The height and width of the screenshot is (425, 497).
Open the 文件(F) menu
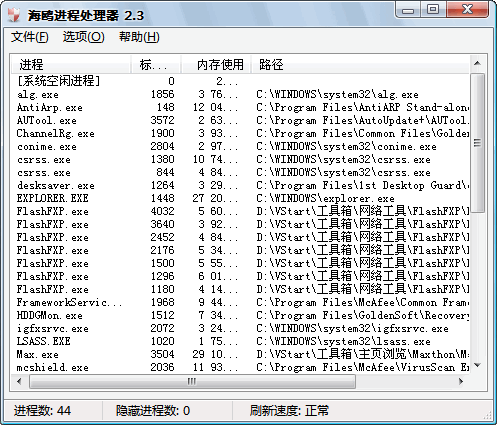point(30,37)
